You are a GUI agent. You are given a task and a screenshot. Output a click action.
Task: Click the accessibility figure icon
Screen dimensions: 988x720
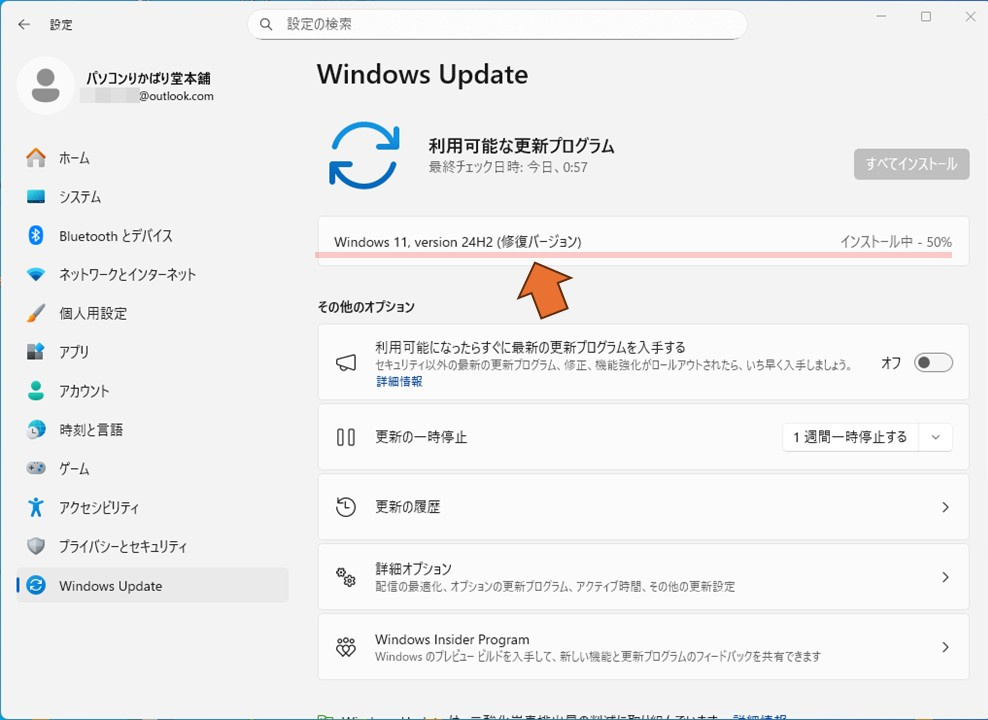(x=36, y=507)
